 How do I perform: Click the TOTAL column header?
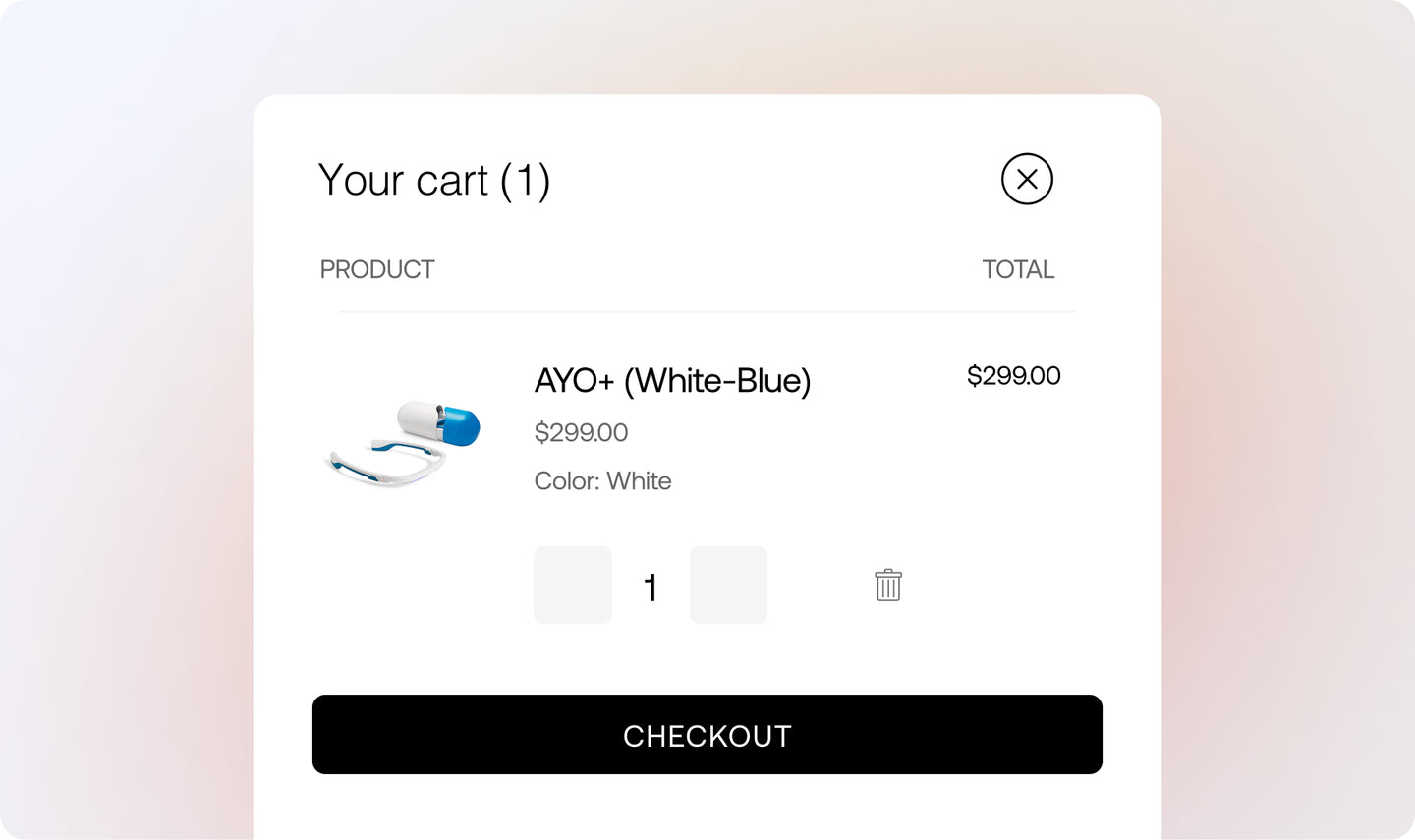1019,269
